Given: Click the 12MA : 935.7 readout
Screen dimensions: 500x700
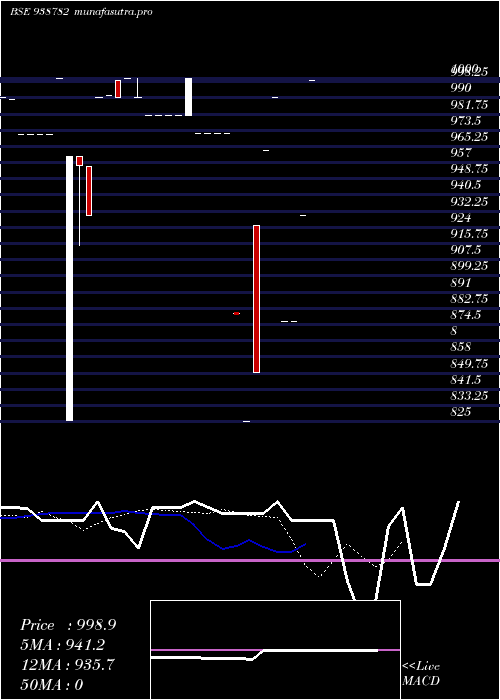Looking at the screenshot, I should pyautogui.click(x=68, y=665).
